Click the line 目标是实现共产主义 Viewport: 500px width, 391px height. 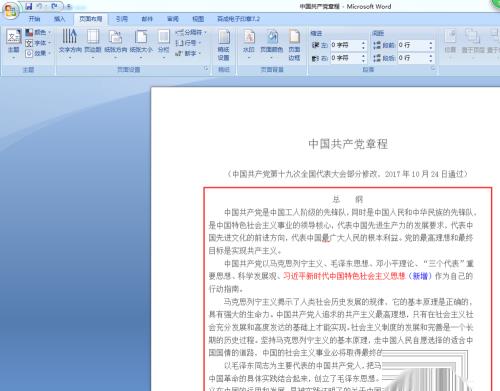point(245,251)
